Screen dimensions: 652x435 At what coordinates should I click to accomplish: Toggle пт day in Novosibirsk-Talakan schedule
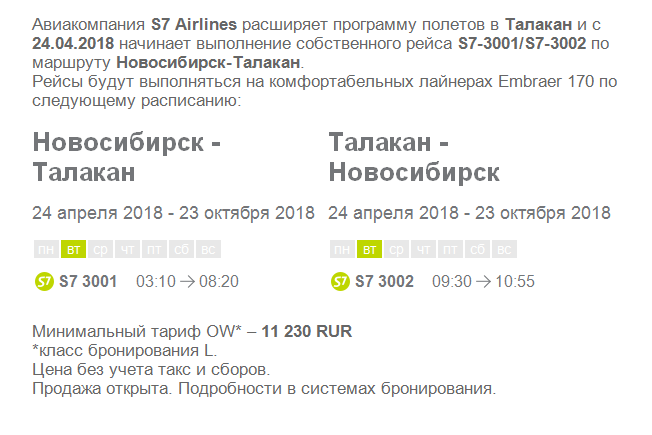tap(154, 249)
